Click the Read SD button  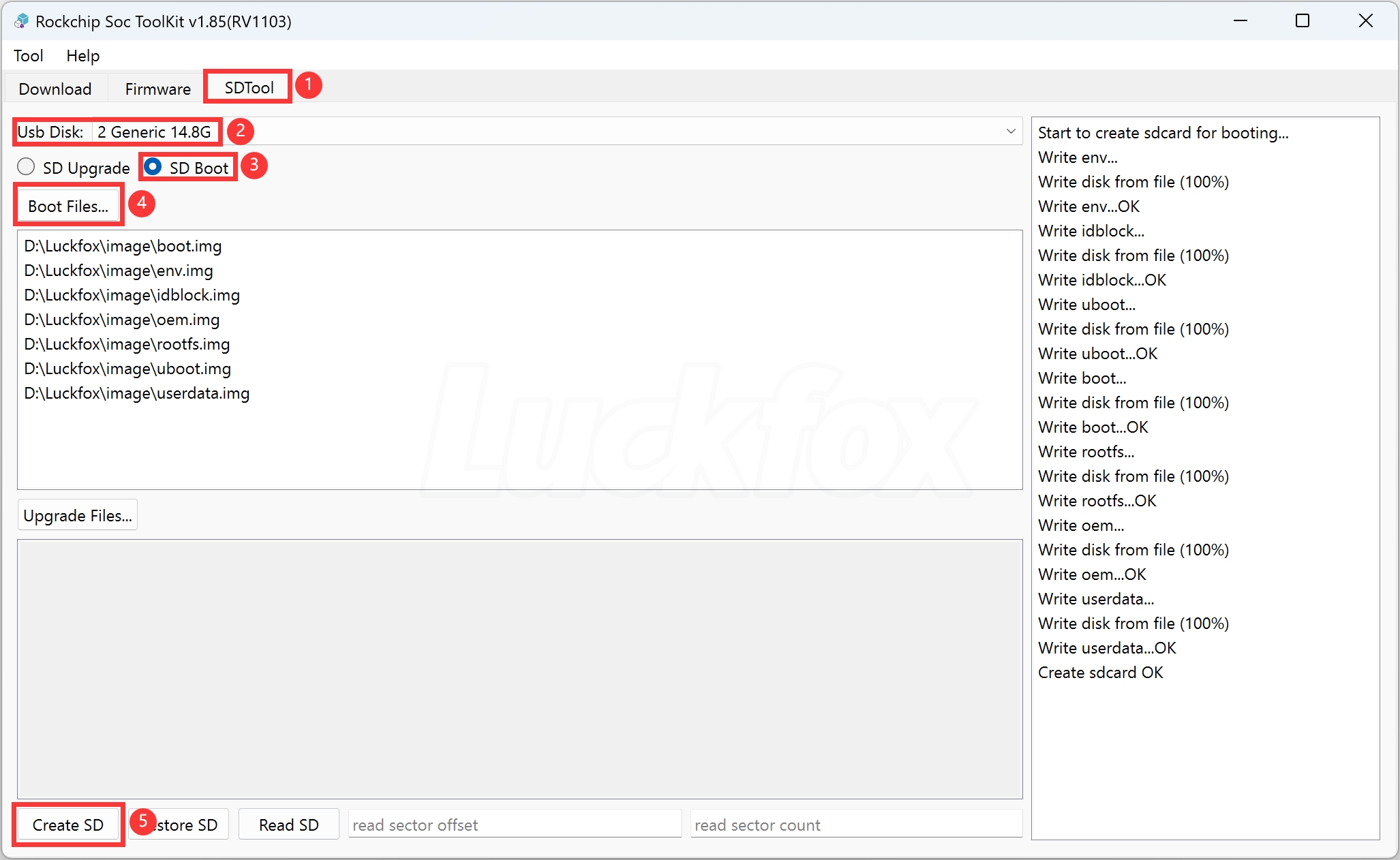point(288,825)
